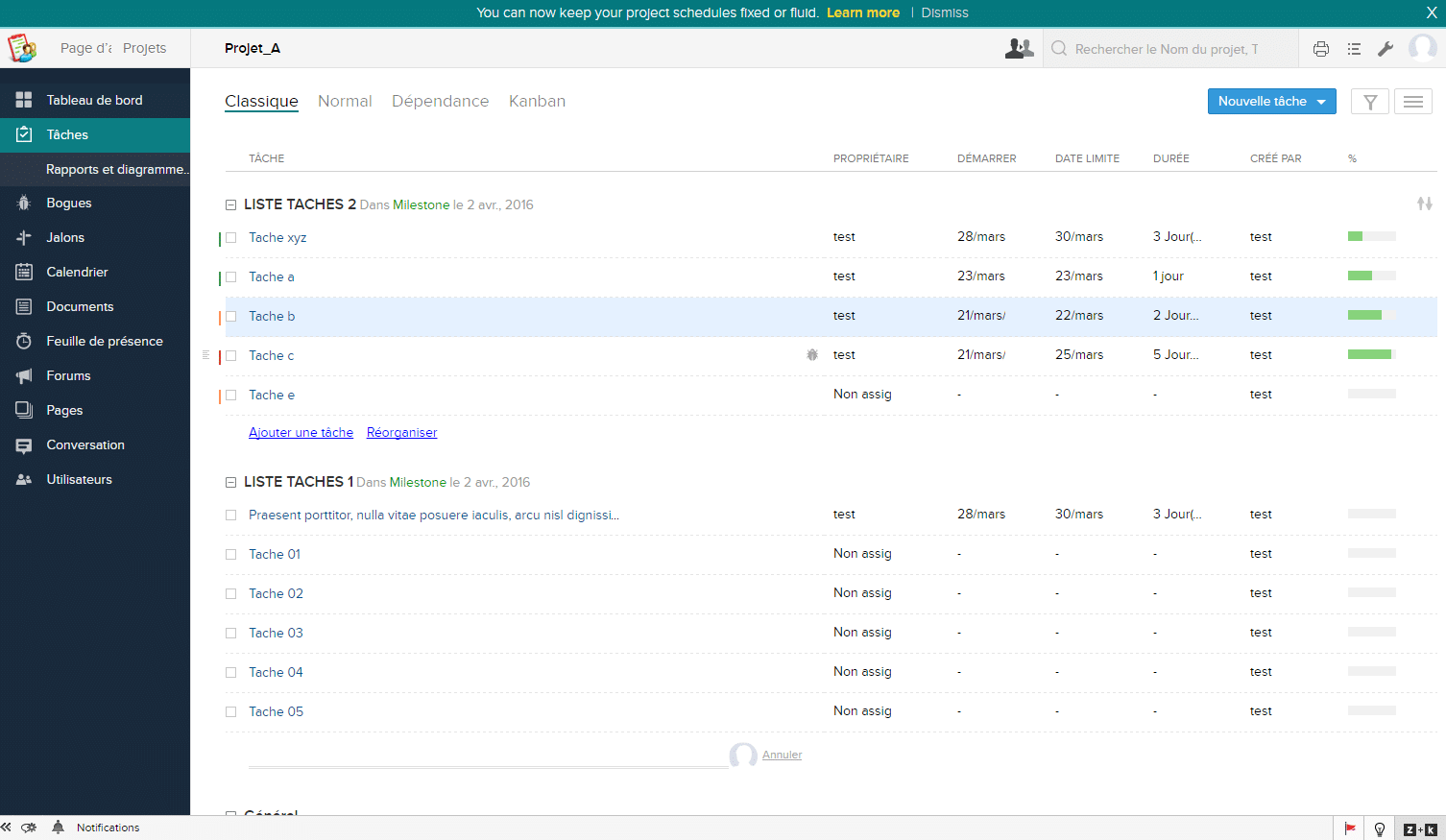Viewport: 1446px width, 840px height.
Task: Select the checkbox for Praesent porttitor task
Action: click(230, 515)
